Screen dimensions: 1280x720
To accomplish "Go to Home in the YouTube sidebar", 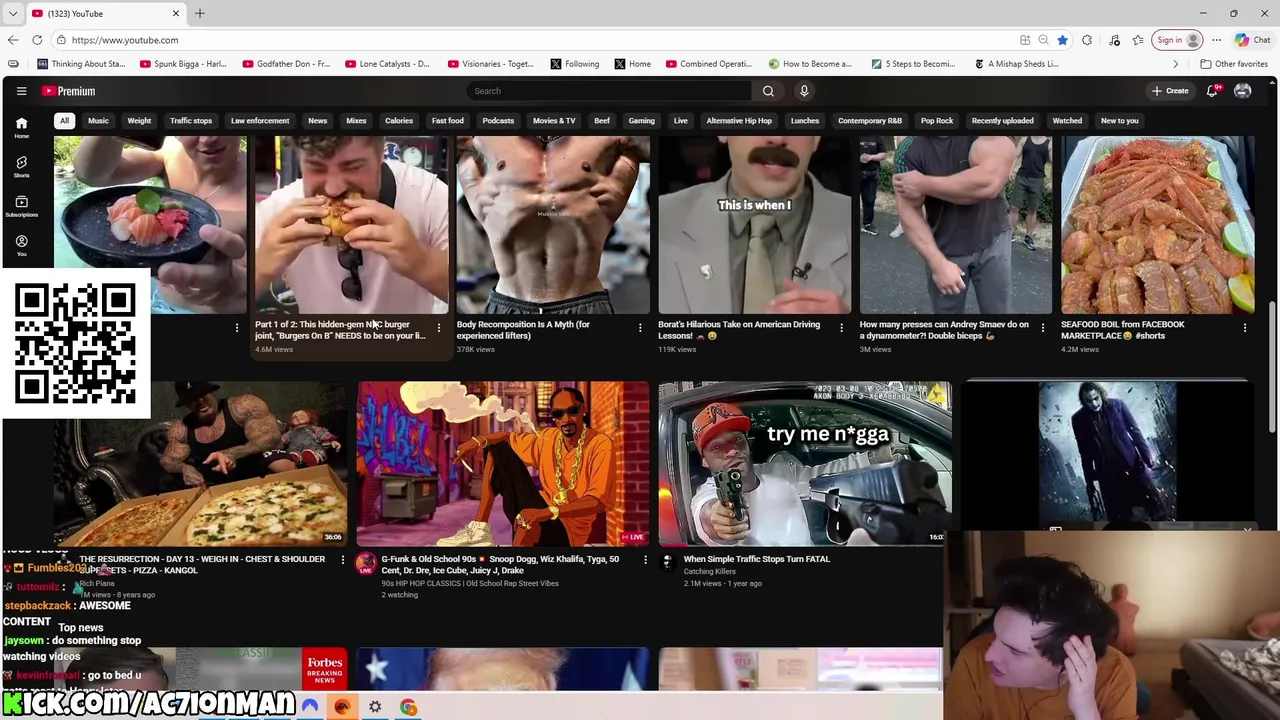I will 21,127.
